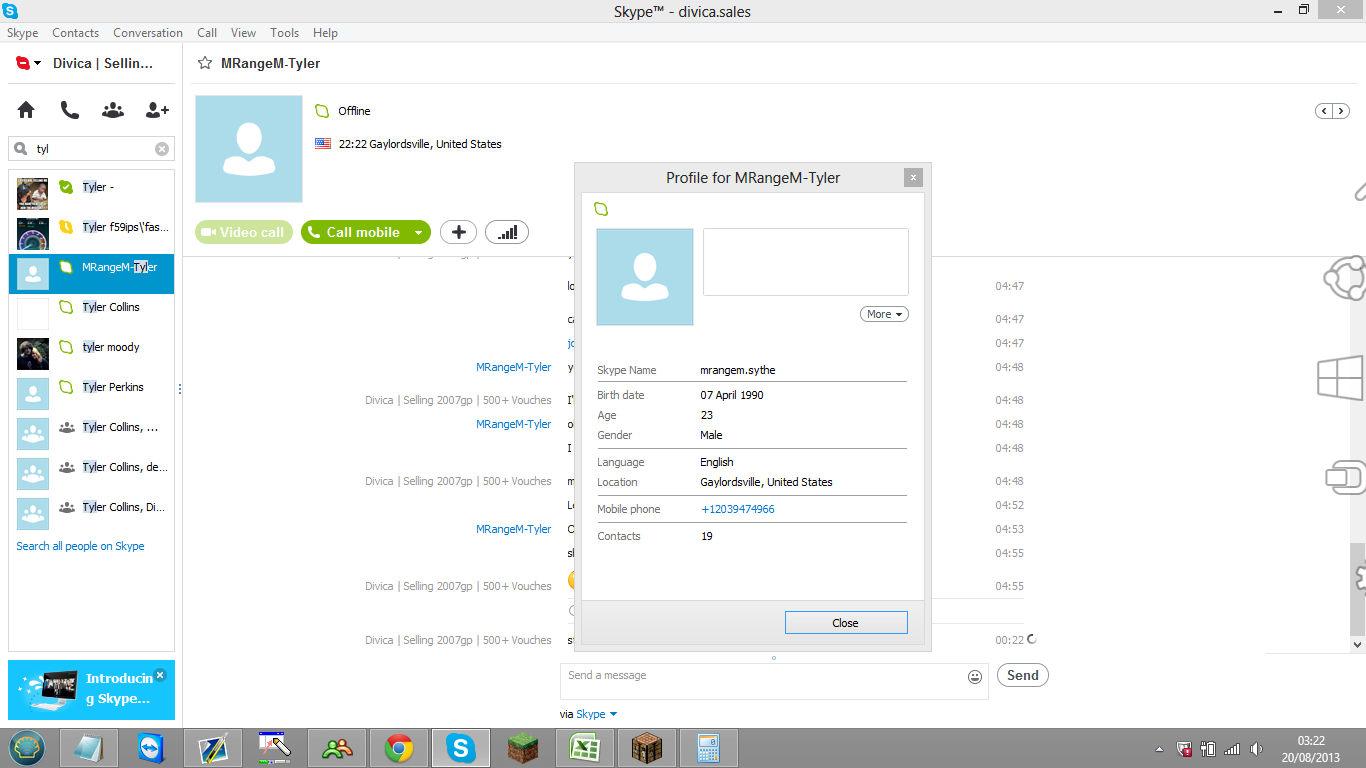Click the emoticon picker in message box
The image size is (1366, 768).
click(x=975, y=677)
